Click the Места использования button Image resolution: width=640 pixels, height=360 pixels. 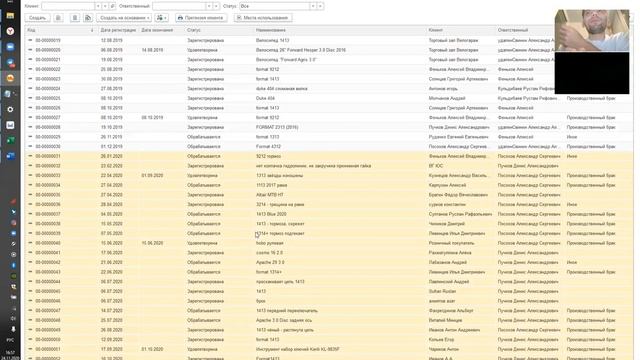pos(262,18)
